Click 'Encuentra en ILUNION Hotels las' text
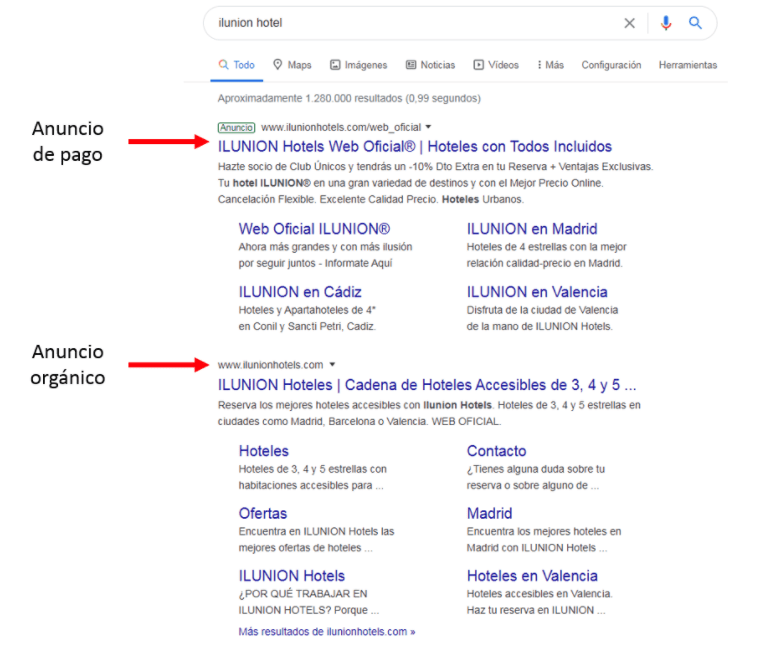Image resolution: width=761 pixels, height=670 pixels. click(x=316, y=531)
